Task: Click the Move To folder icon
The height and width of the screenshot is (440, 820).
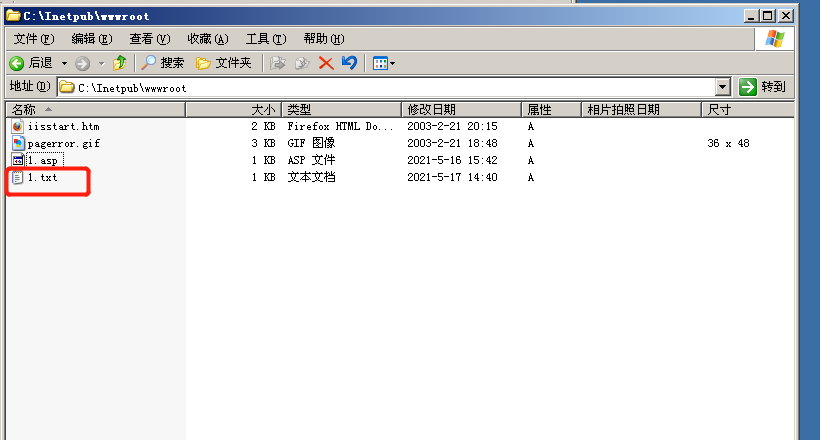Action: (277, 64)
